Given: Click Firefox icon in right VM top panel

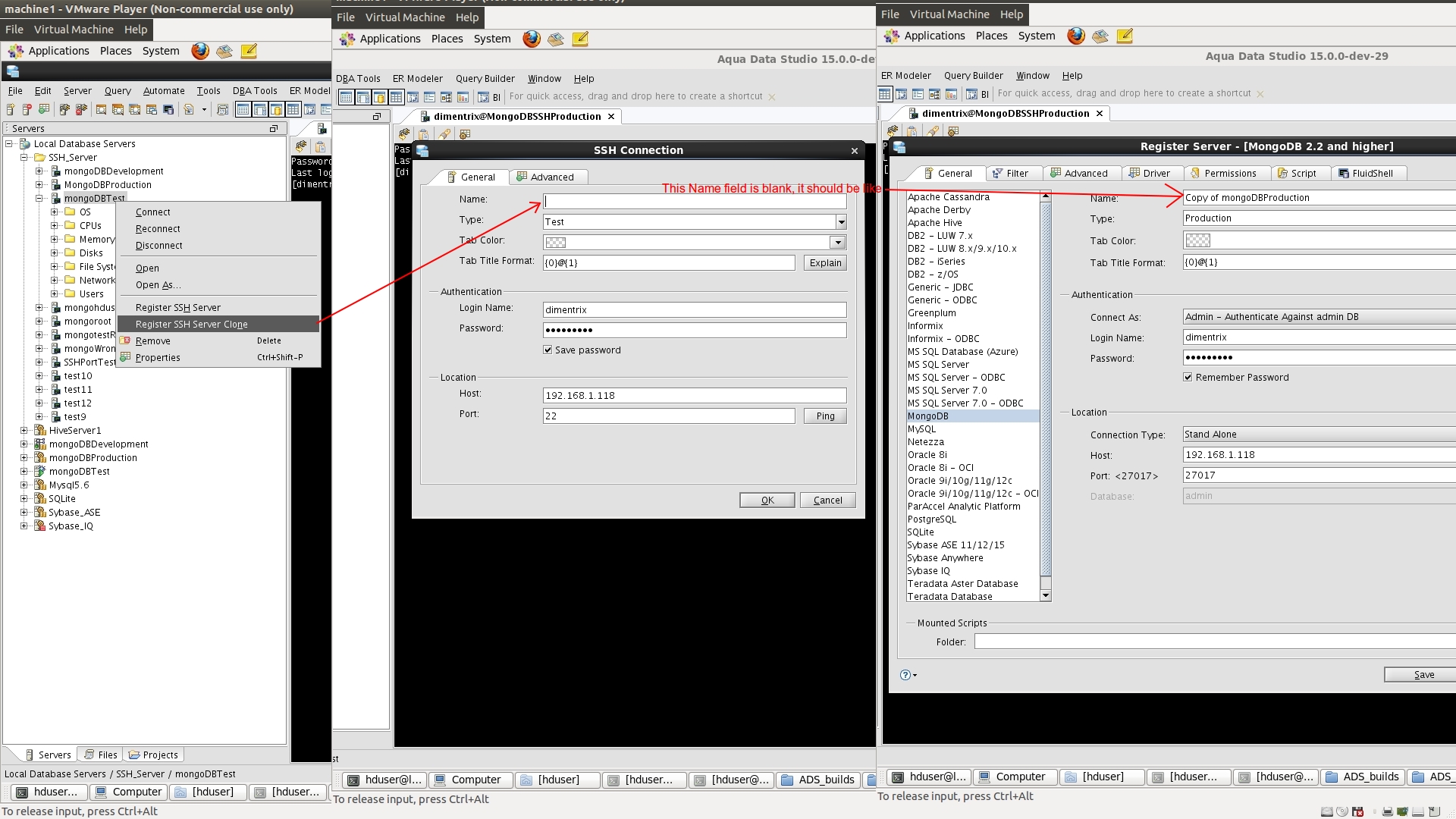Looking at the screenshot, I should click(x=1076, y=36).
